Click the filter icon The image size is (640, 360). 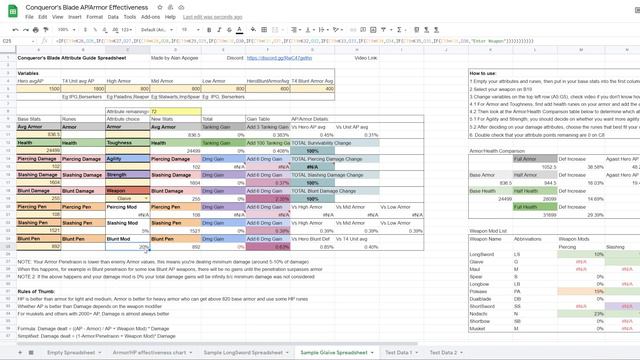click(383, 30)
